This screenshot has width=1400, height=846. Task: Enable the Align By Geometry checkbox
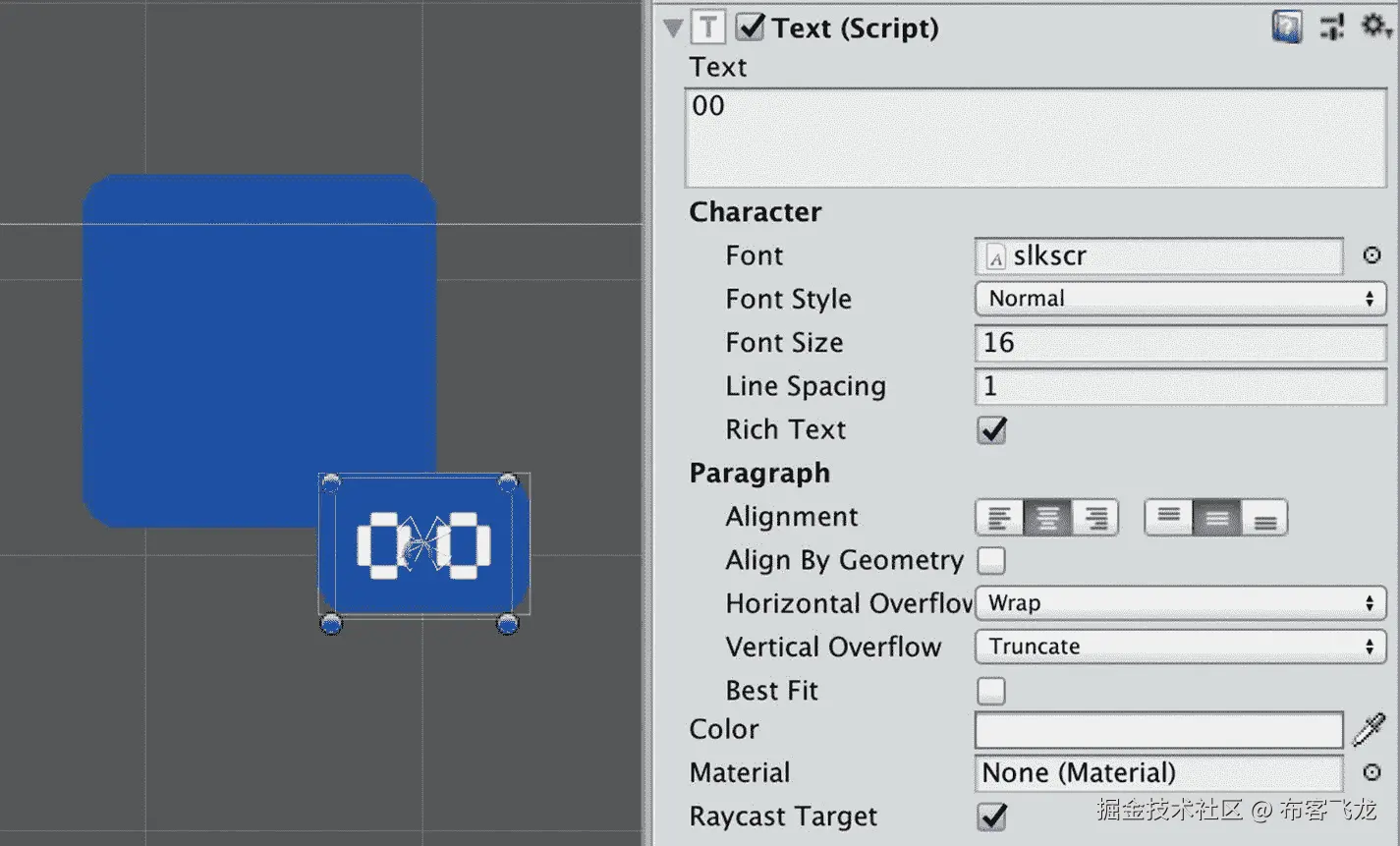991,560
